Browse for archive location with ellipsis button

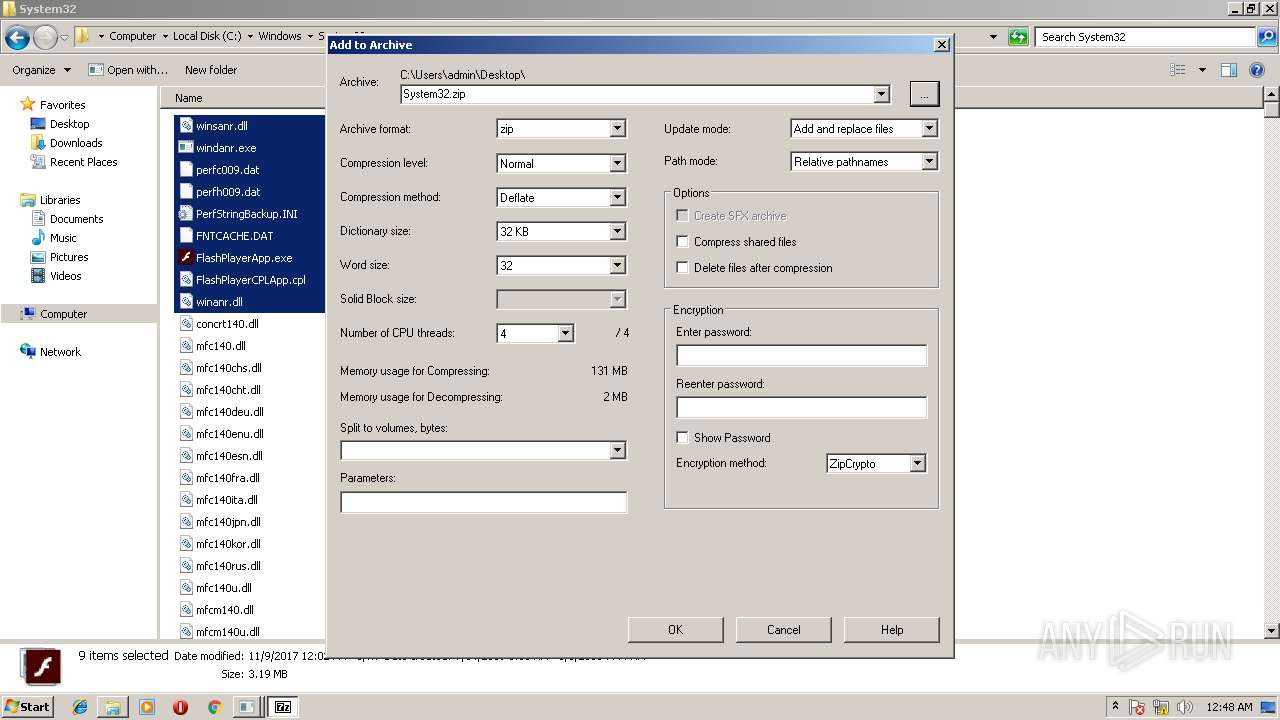click(924, 94)
